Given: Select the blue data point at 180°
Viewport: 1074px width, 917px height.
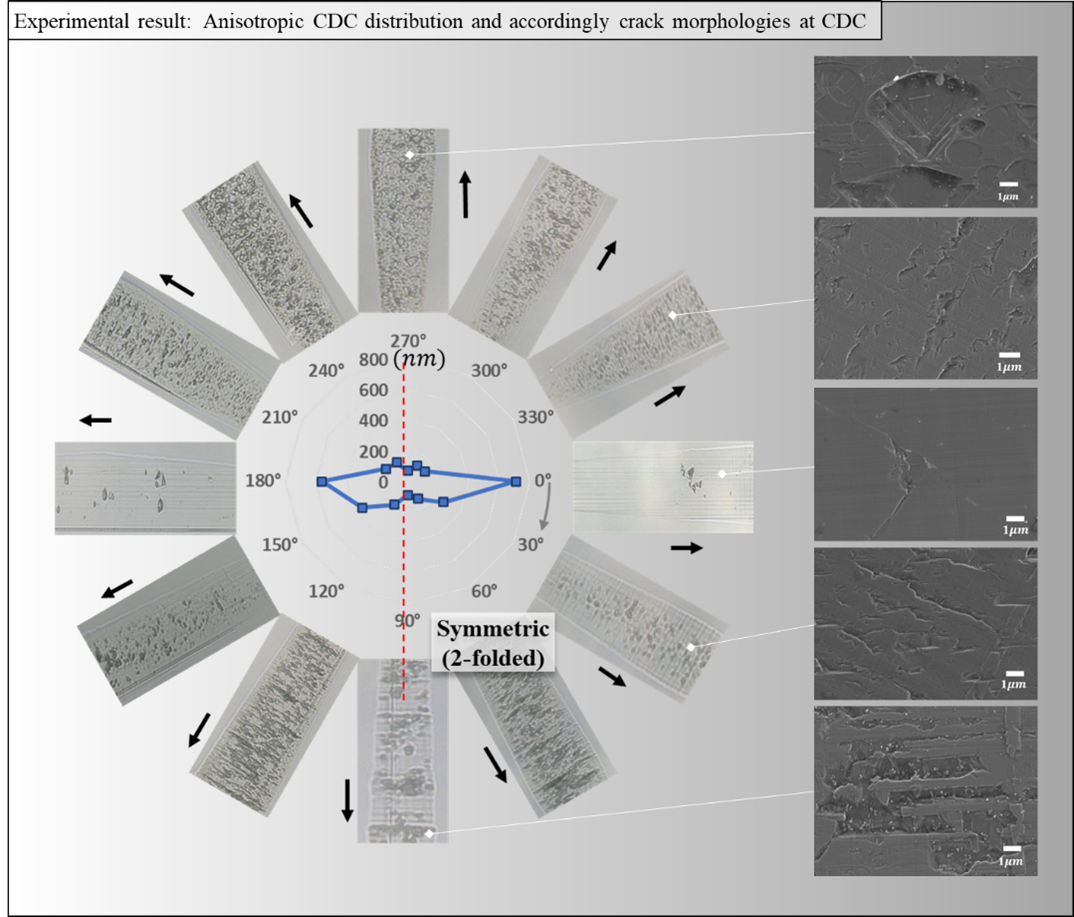Looking at the screenshot, I should click(321, 482).
